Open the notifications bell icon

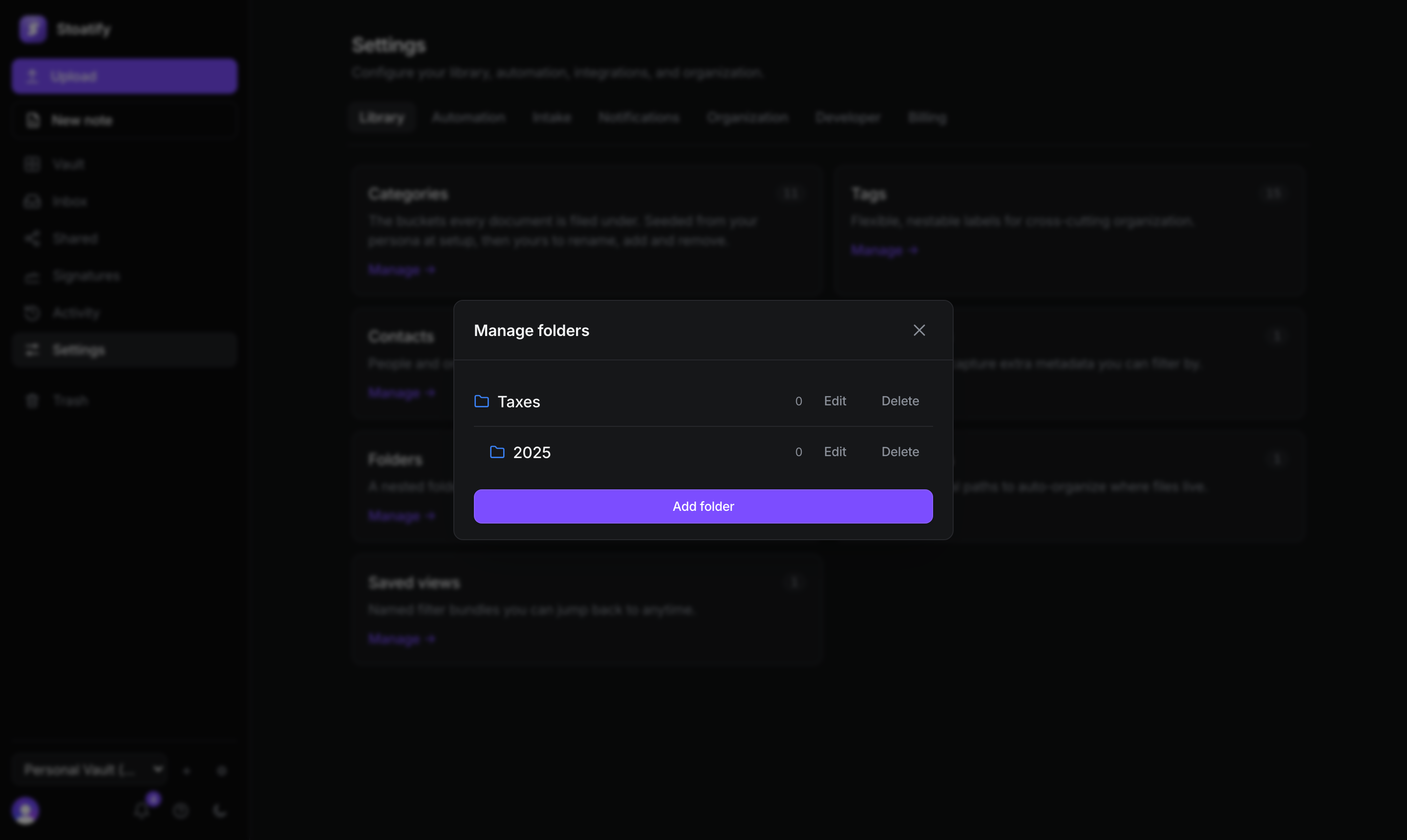pyautogui.click(x=142, y=811)
